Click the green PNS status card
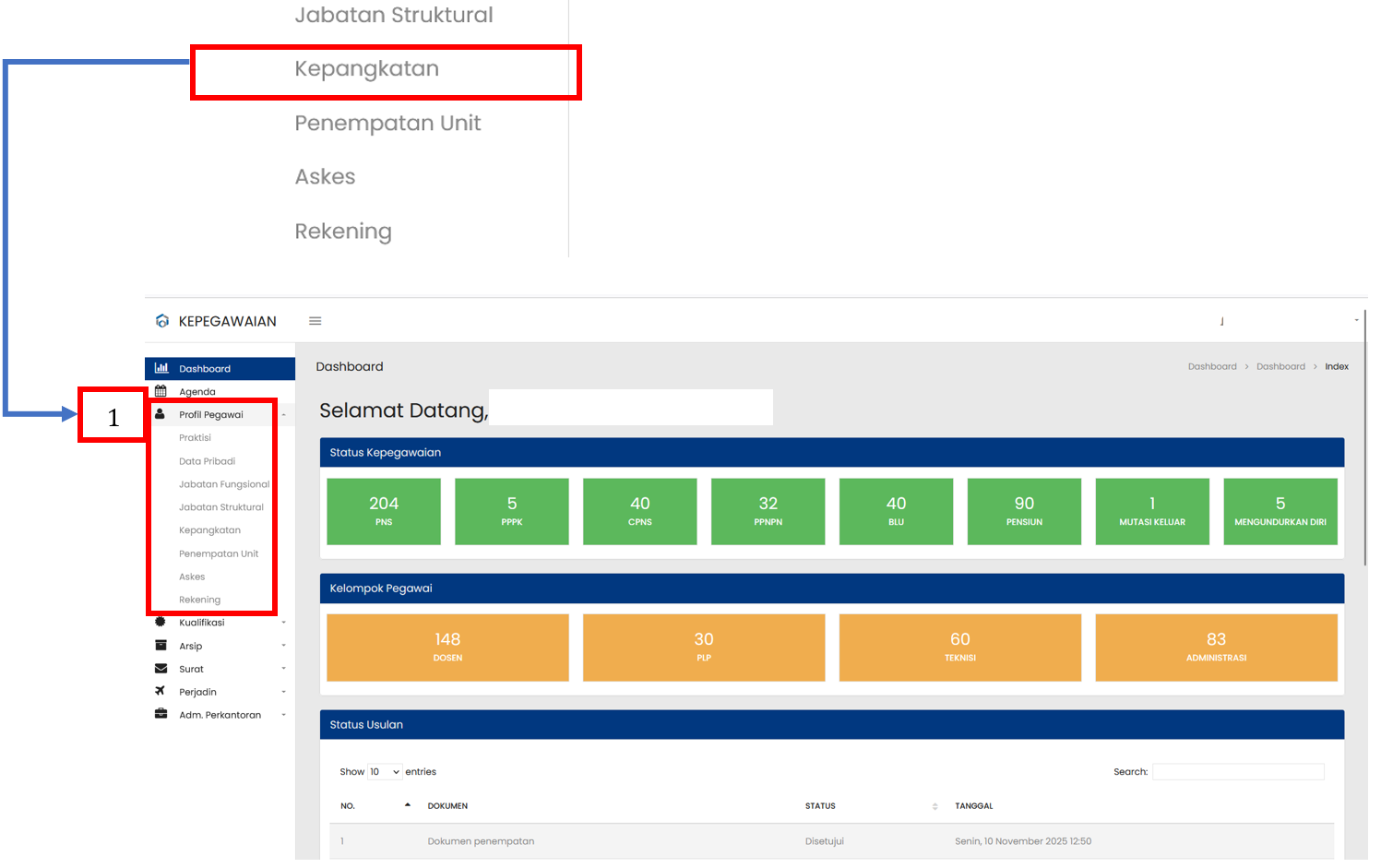 click(x=384, y=511)
